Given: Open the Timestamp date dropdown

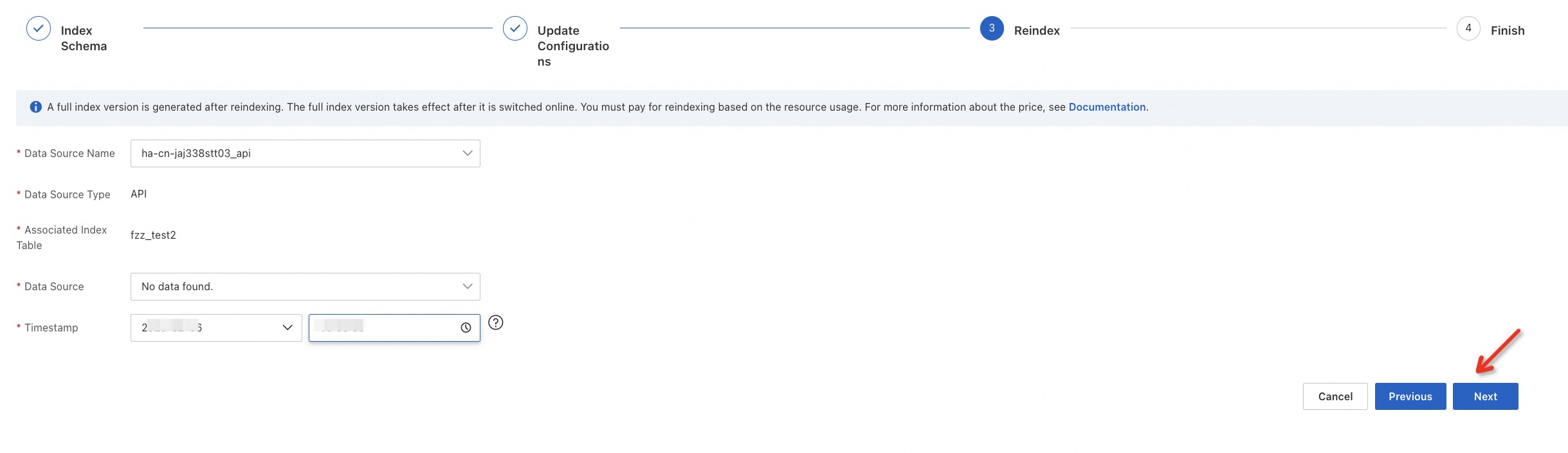Looking at the screenshot, I should pos(216,328).
